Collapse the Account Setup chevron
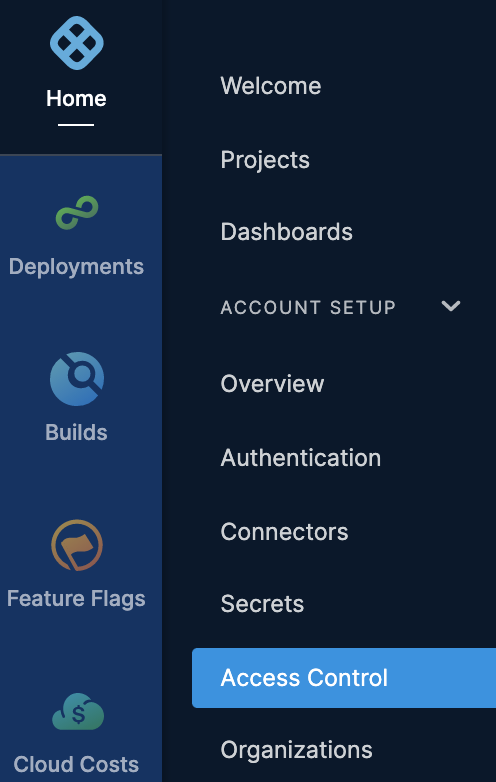 coord(451,306)
